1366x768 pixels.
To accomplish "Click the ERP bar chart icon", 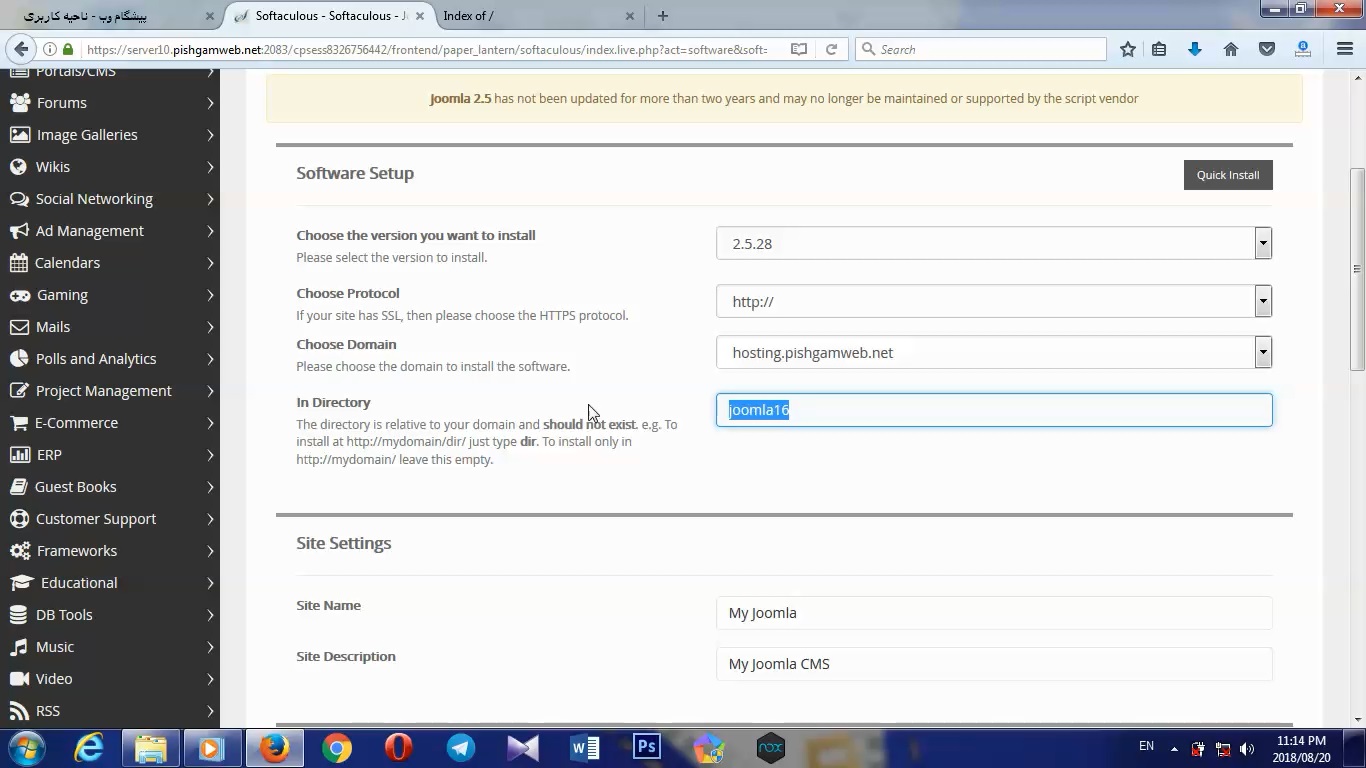I will click(x=19, y=455).
